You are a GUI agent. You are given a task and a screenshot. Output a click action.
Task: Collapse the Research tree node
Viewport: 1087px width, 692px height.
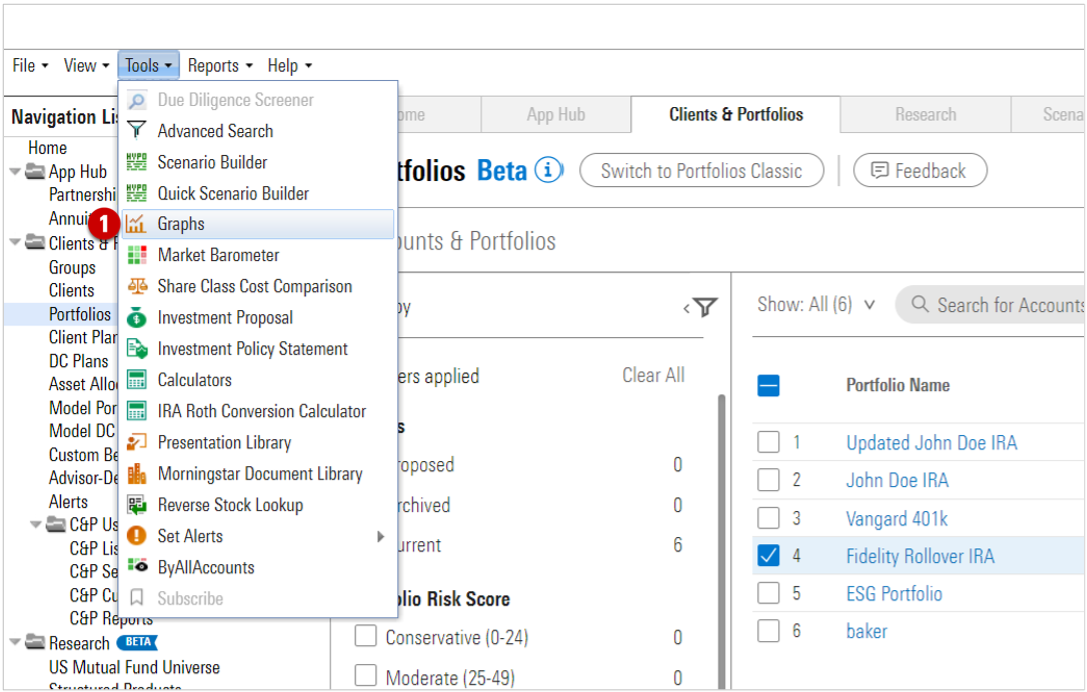[x=15, y=642]
